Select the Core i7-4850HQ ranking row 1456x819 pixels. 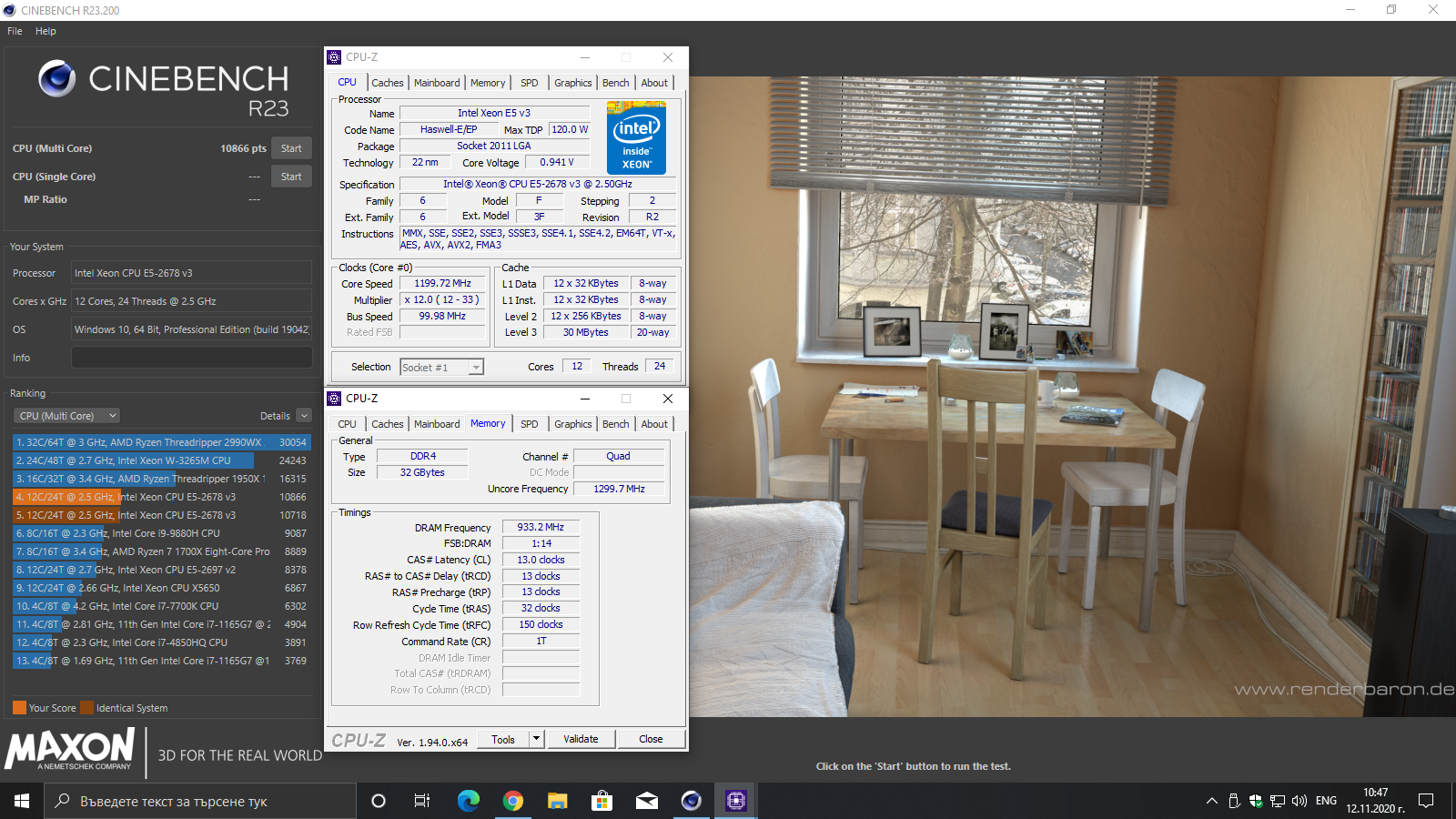(x=161, y=642)
